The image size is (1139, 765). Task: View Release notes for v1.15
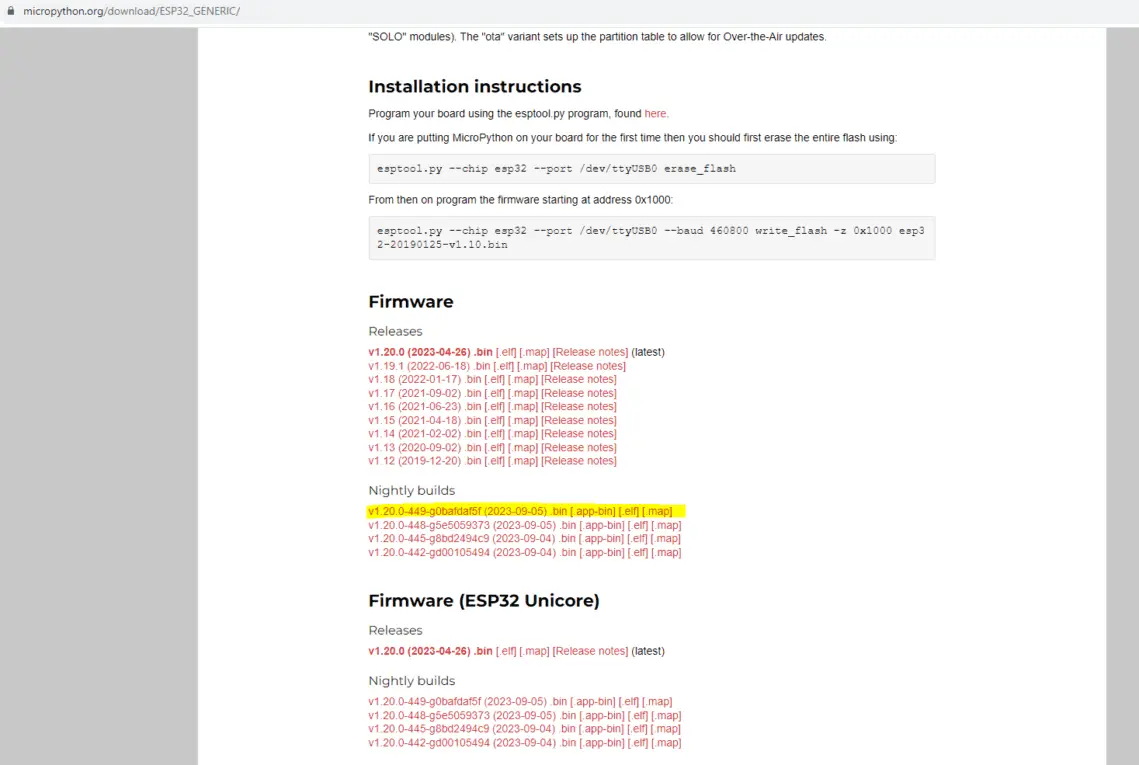click(579, 420)
